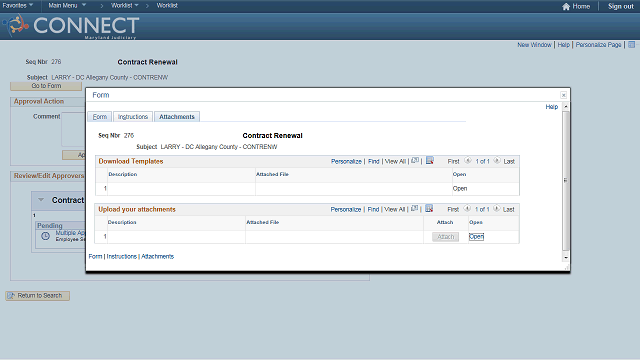Open the page Help link
Image resolution: width=640 pixels, height=360 pixels.
click(564, 45)
